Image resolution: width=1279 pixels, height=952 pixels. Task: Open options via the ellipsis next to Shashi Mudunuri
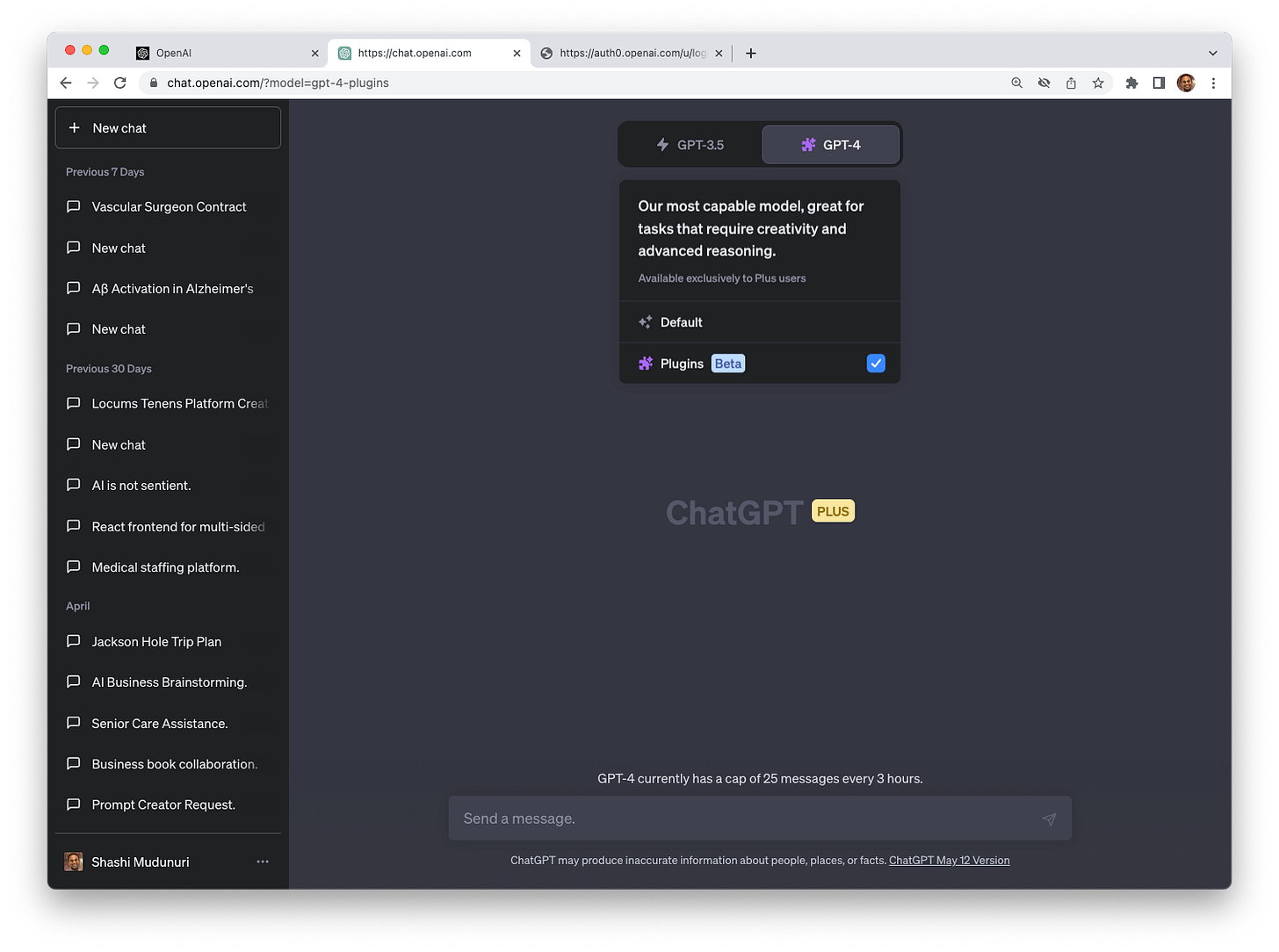click(262, 862)
